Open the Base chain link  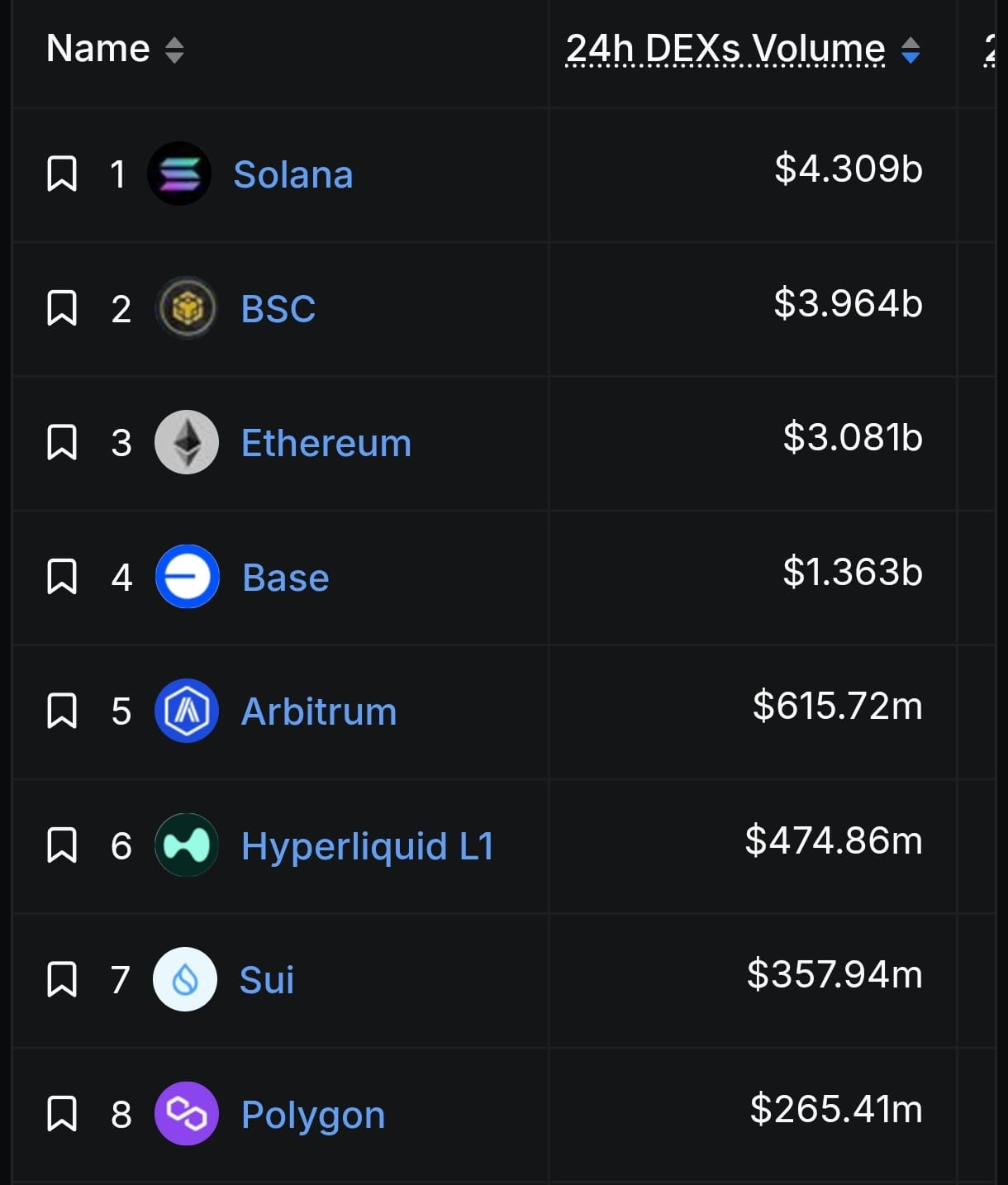(x=286, y=578)
